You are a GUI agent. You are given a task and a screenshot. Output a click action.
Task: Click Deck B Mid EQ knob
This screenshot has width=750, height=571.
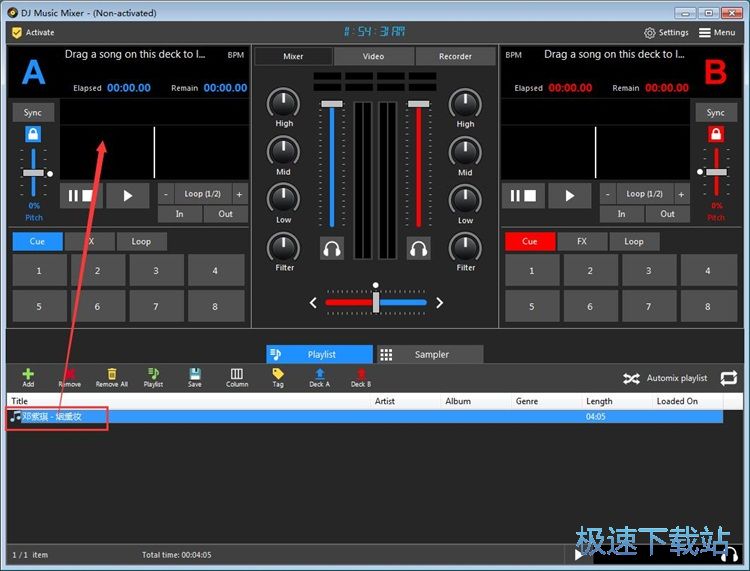coord(465,152)
